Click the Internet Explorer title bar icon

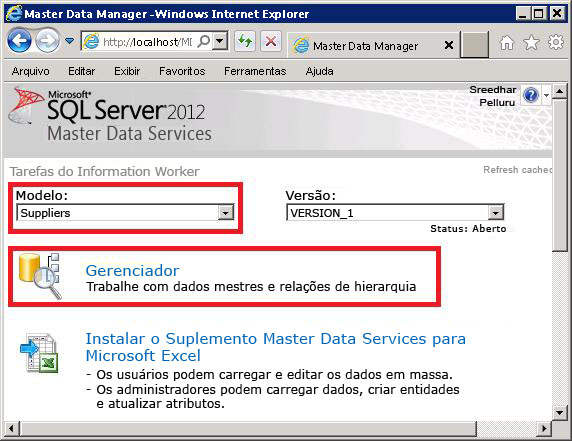pyautogui.click(x=14, y=14)
